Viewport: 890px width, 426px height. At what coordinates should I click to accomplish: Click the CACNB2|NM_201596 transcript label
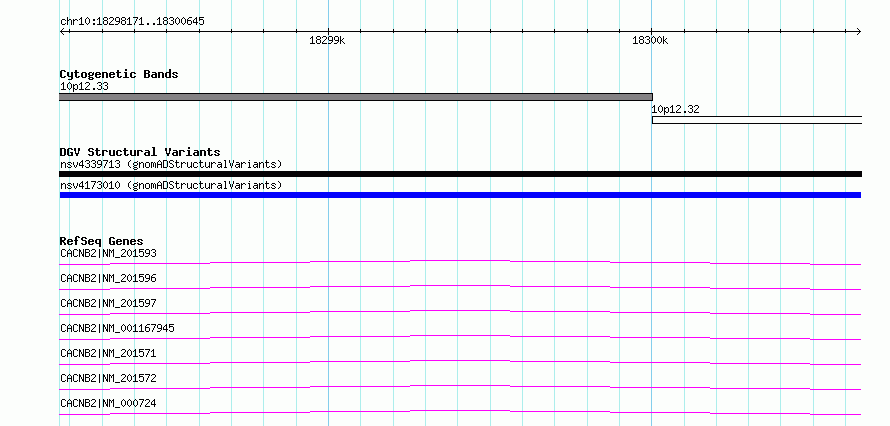pos(108,278)
